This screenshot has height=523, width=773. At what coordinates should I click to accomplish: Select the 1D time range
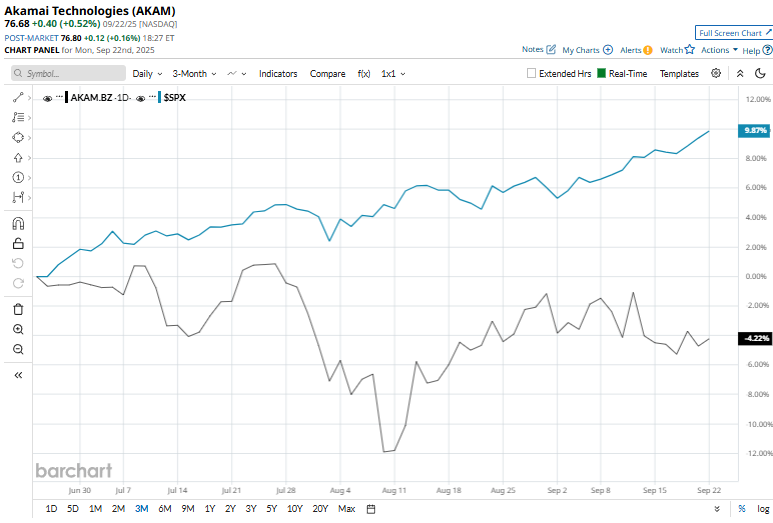tap(51, 509)
